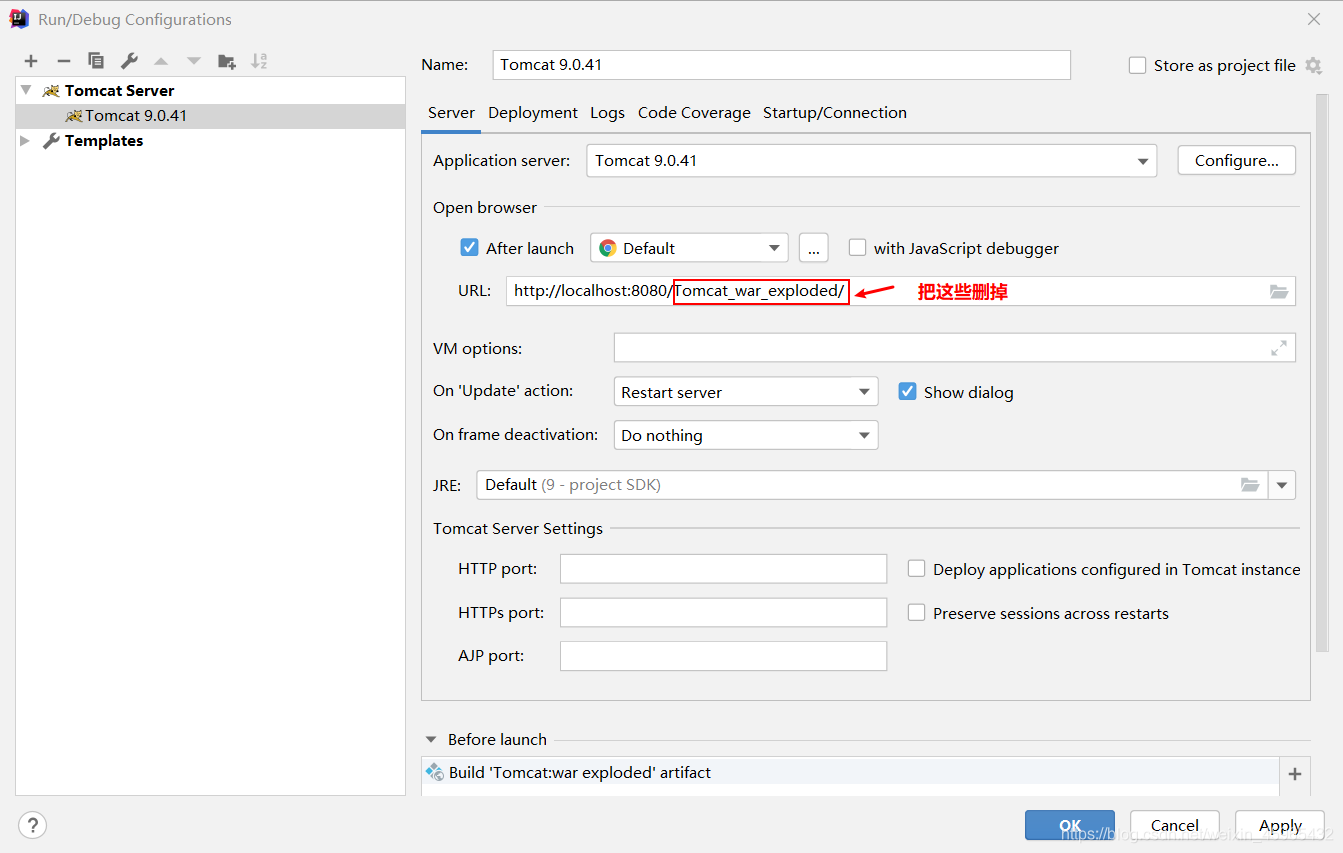Click the AJP port field
The height and width of the screenshot is (853, 1343).
click(x=724, y=656)
